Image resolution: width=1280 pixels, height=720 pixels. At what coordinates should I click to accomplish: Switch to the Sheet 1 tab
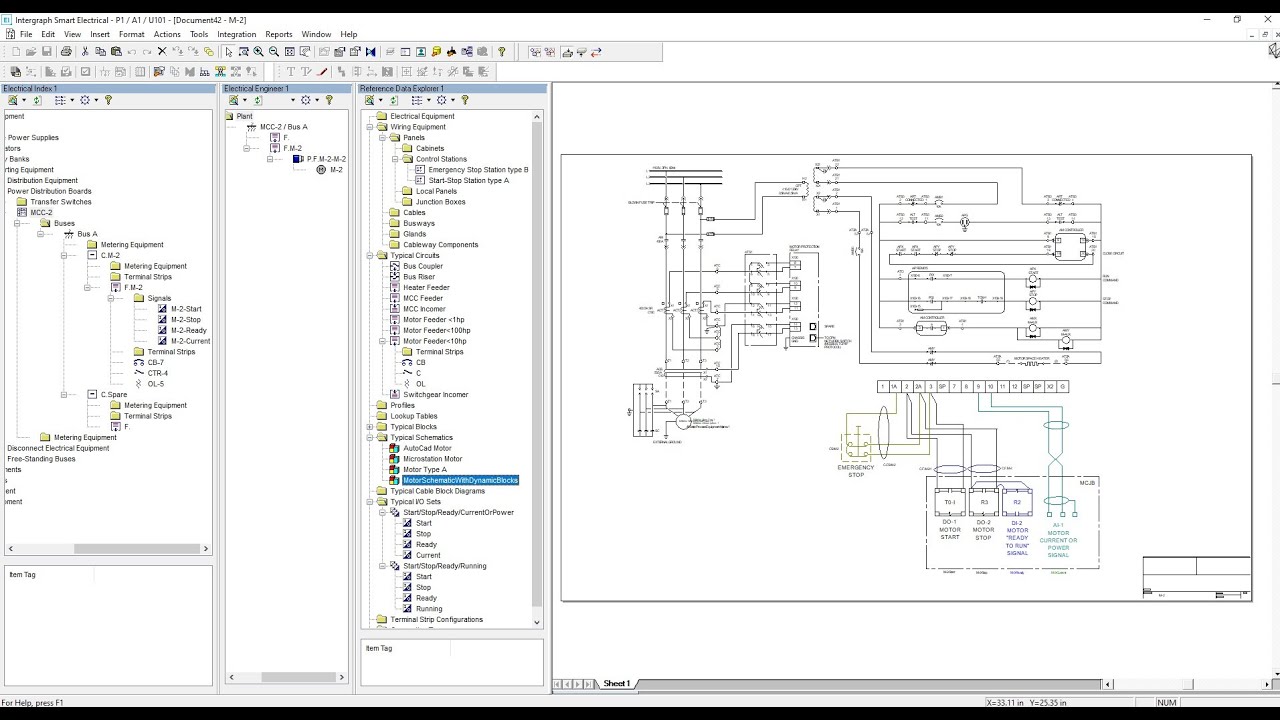616,684
